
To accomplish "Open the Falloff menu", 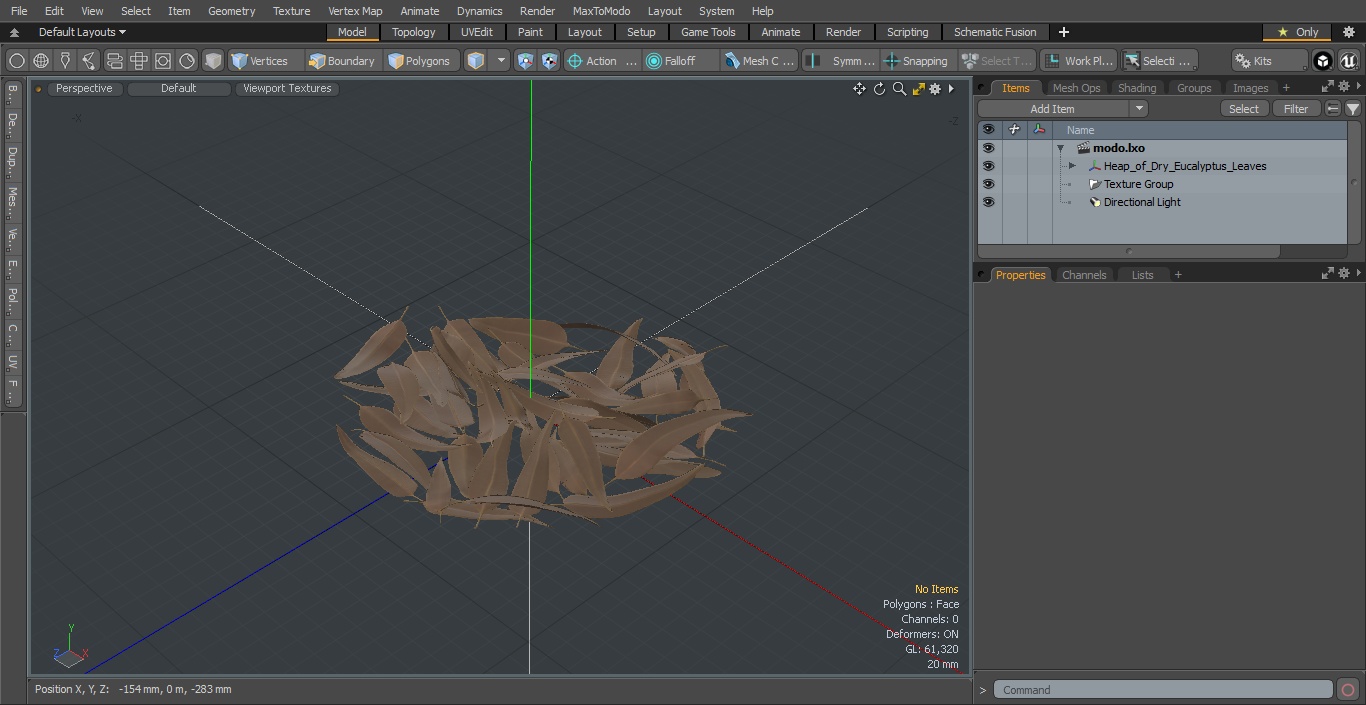I will (x=681, y=61).
